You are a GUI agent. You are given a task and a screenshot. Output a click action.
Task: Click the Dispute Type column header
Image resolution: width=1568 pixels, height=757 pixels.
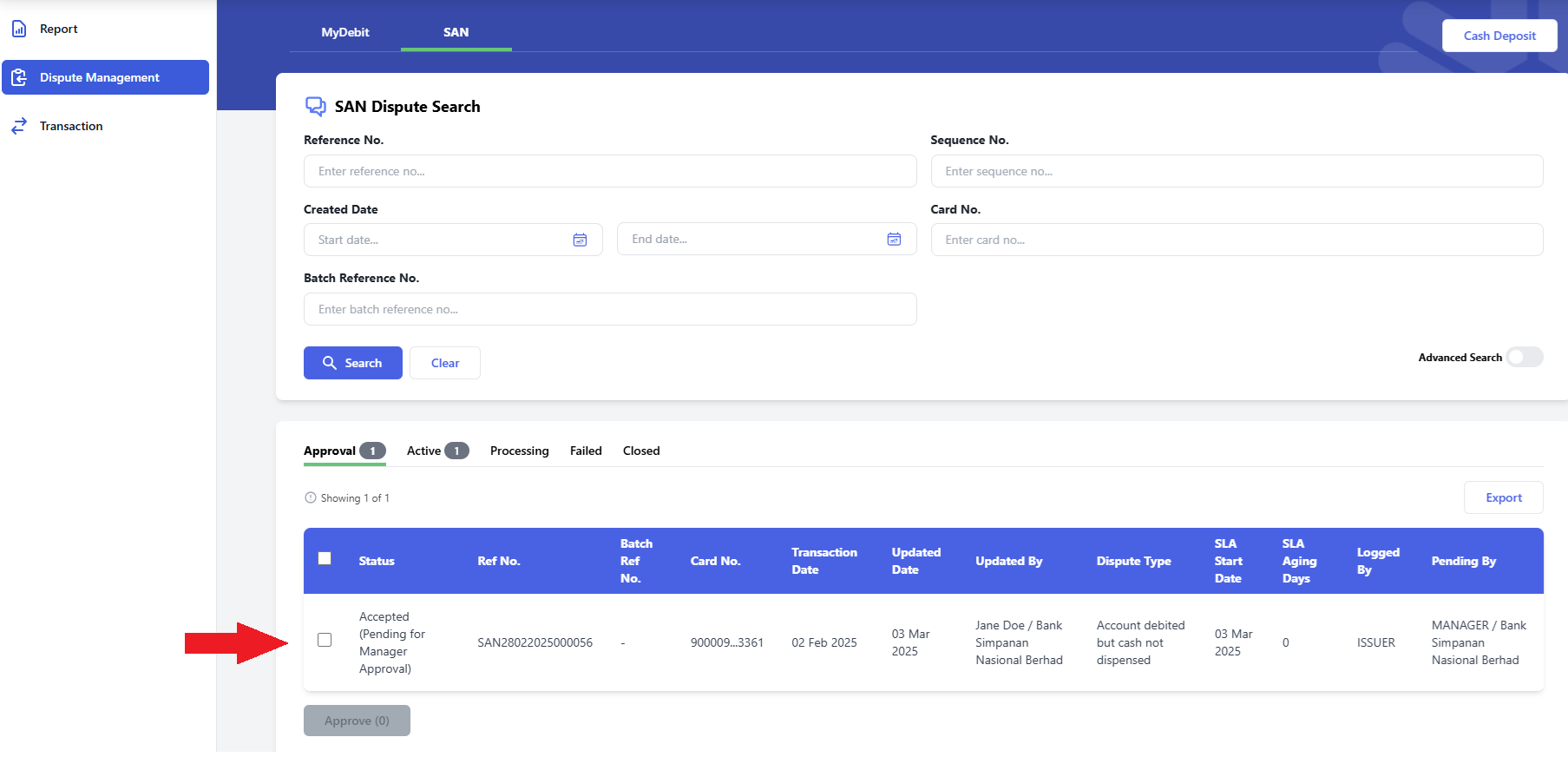[x=1134, y=561]
